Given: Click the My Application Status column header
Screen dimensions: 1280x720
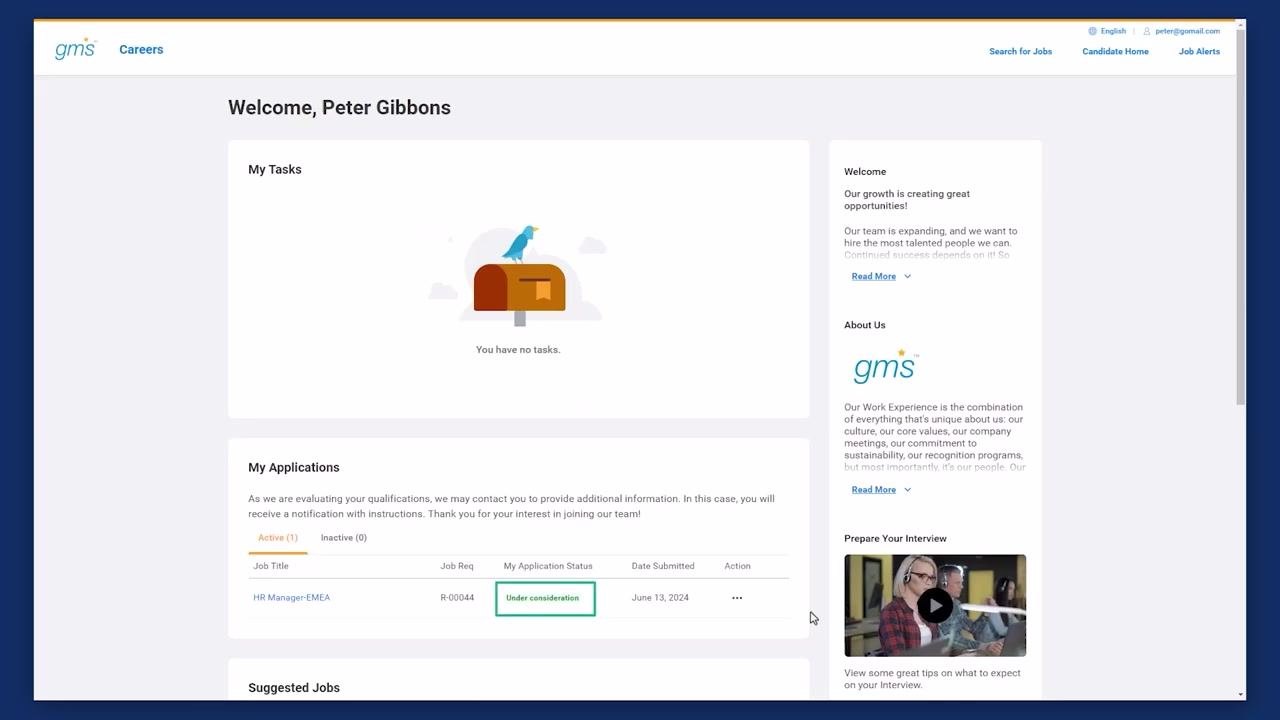Looking at the screenshot, I should 548,566.
